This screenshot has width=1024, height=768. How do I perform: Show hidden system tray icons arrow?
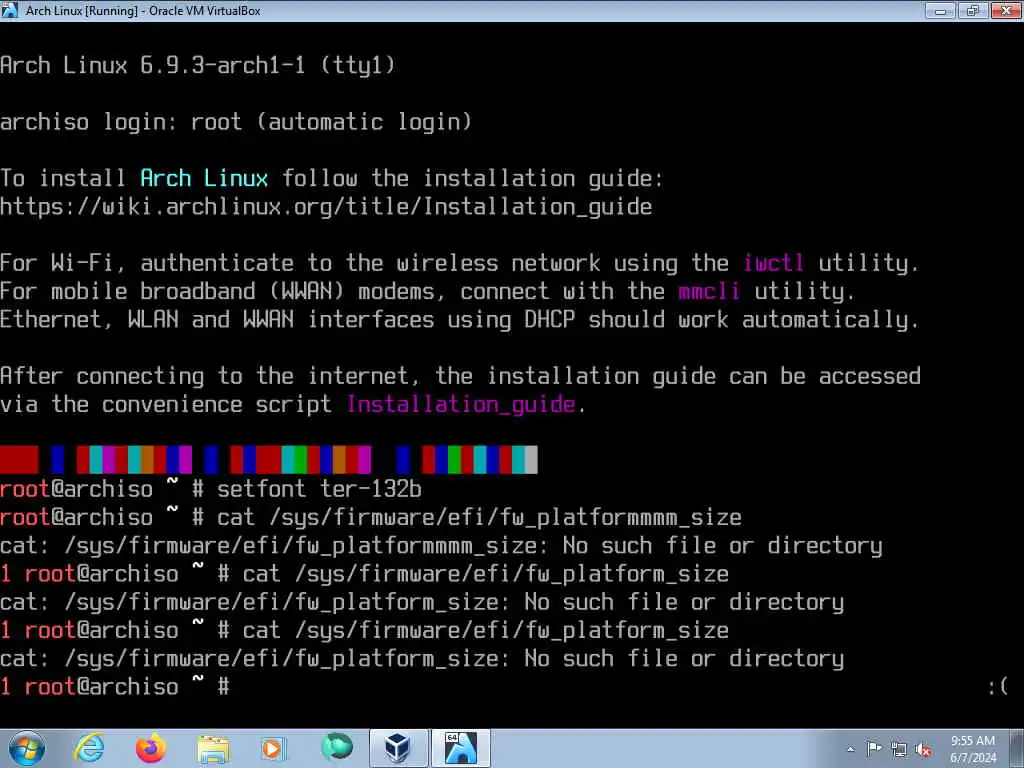[x=850, y=749]
